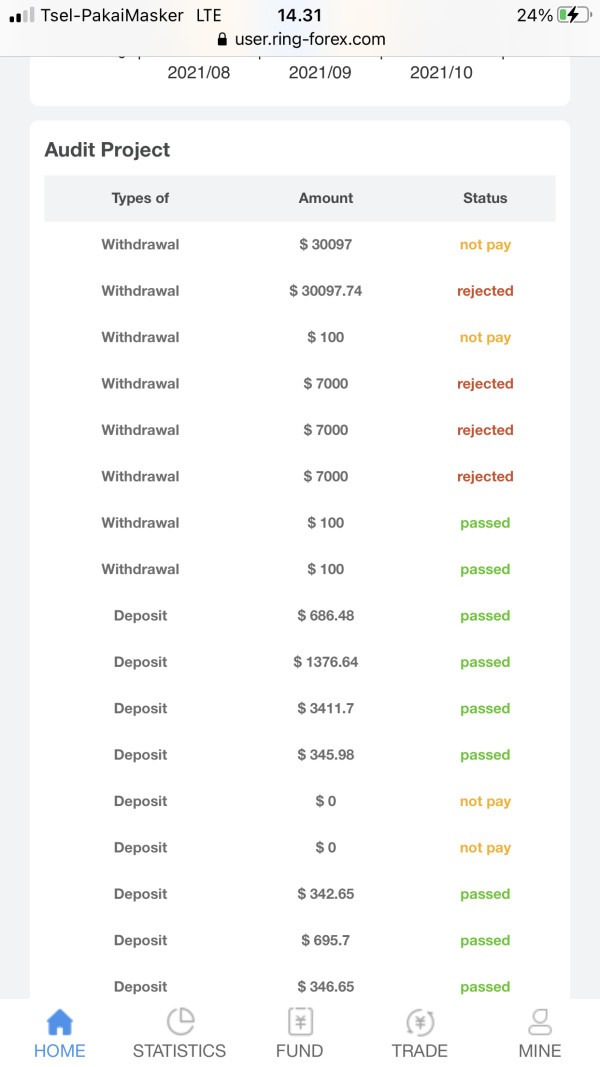This screenshot has height=1067, width=600.
Task: Tap the 'Amount' column header
Action: point(326,198)
